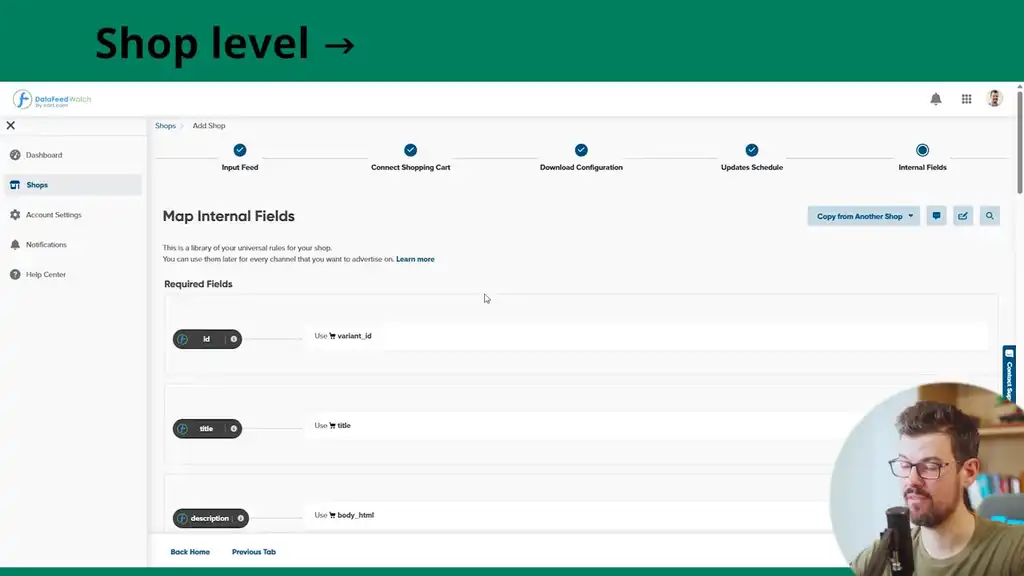This screenshot has height=576, width=1024.
Task: Click the Learn more link
Action: (416, 258)
